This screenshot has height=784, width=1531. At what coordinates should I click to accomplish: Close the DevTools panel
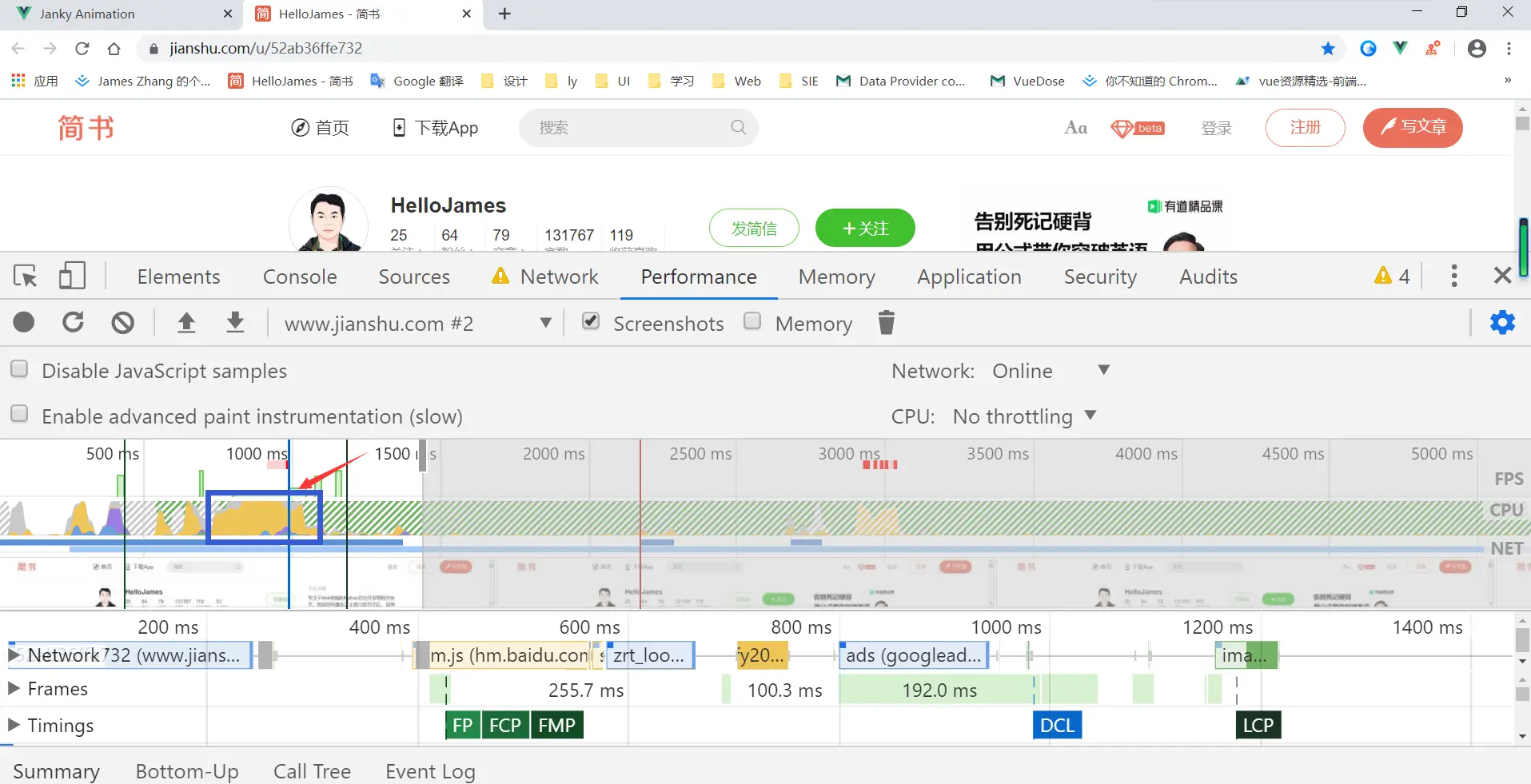pos(1503,277)
